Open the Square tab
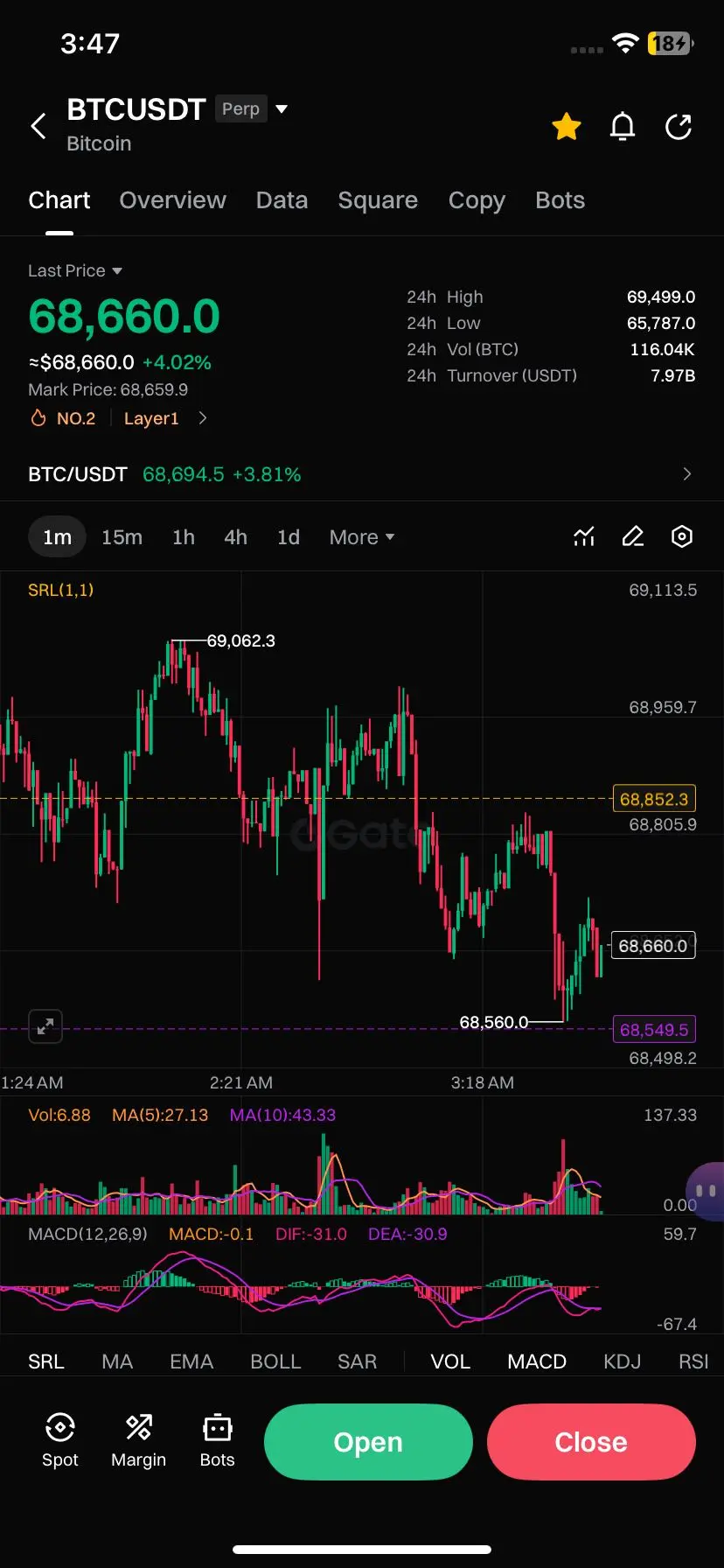Image resolution: width=724 pixels, height=1568 pixels. coord(378,200)
